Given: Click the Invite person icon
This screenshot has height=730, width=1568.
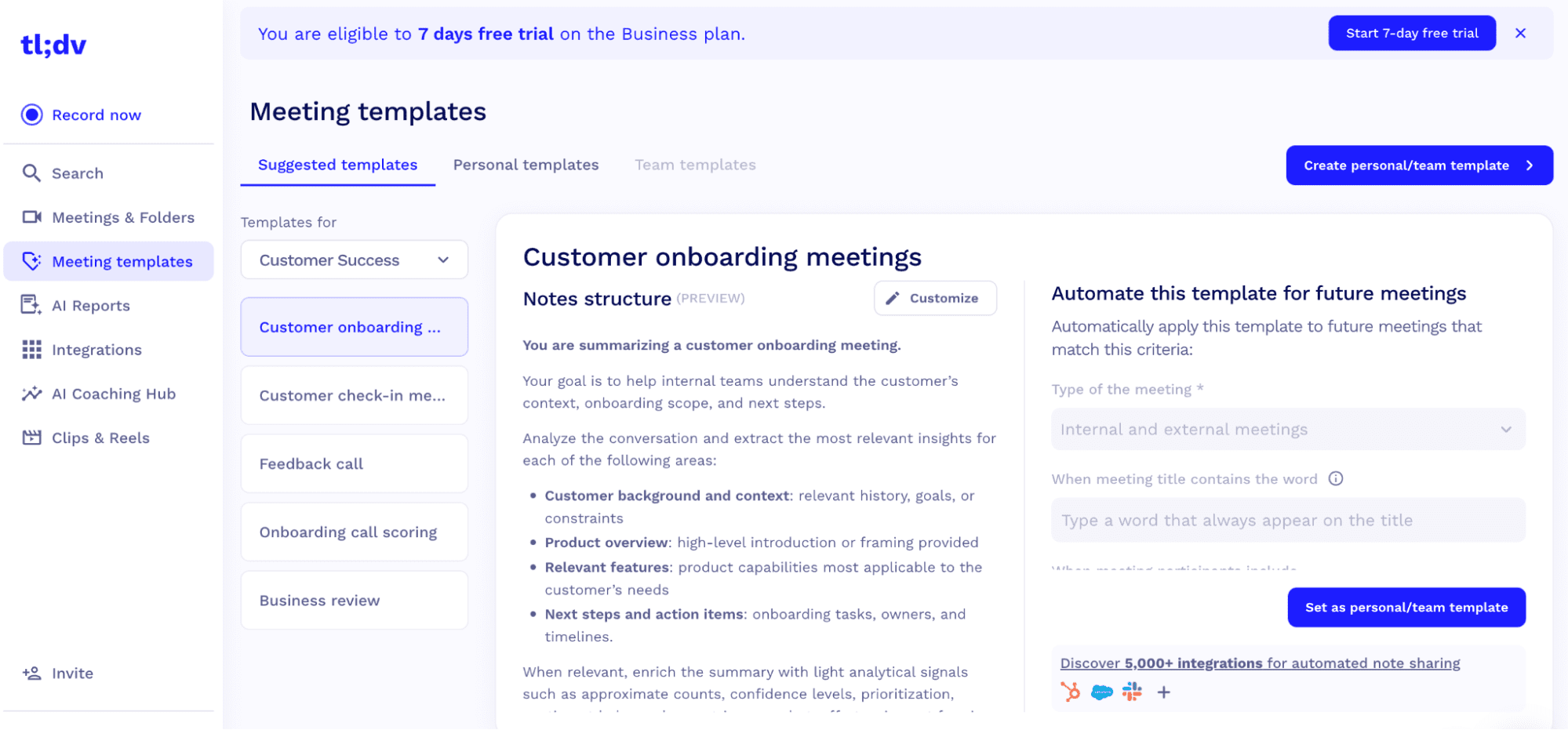Looking at the screenshot, I should pyautogui.click(x=31, y=674).
